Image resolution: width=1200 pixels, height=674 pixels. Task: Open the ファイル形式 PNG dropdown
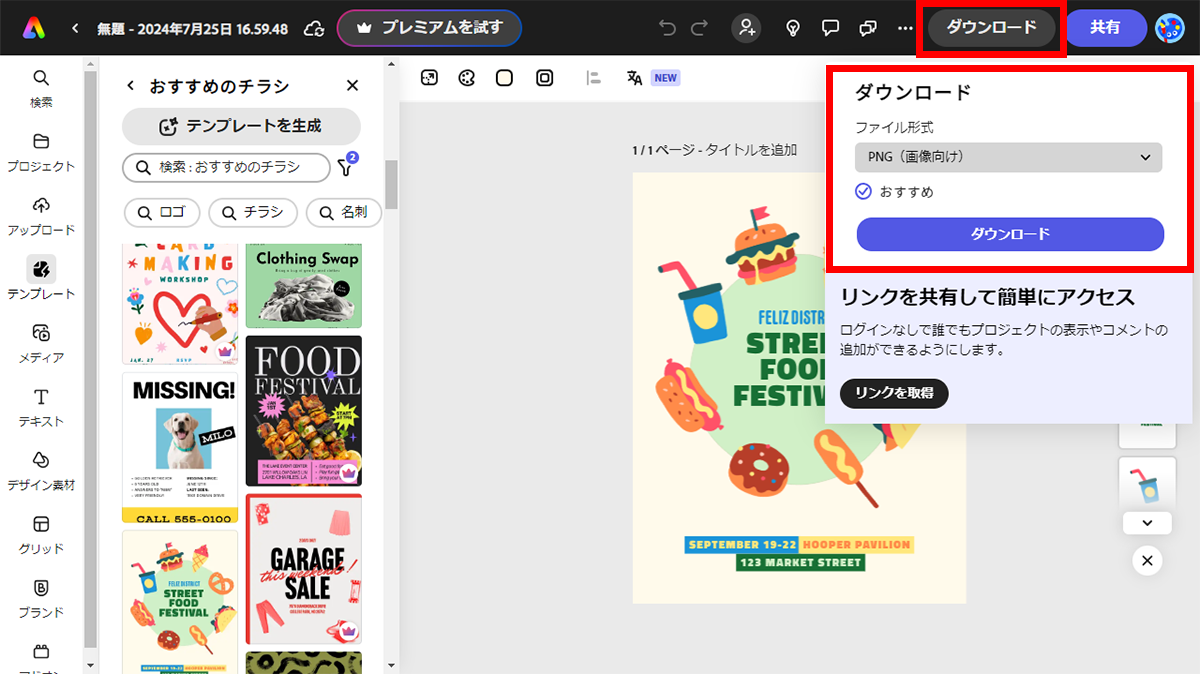click(x=1007, y=157)
